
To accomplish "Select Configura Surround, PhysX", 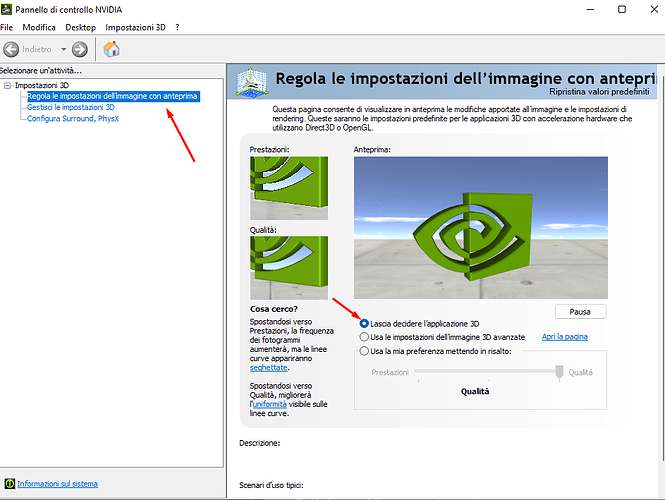I will (73, 118).
